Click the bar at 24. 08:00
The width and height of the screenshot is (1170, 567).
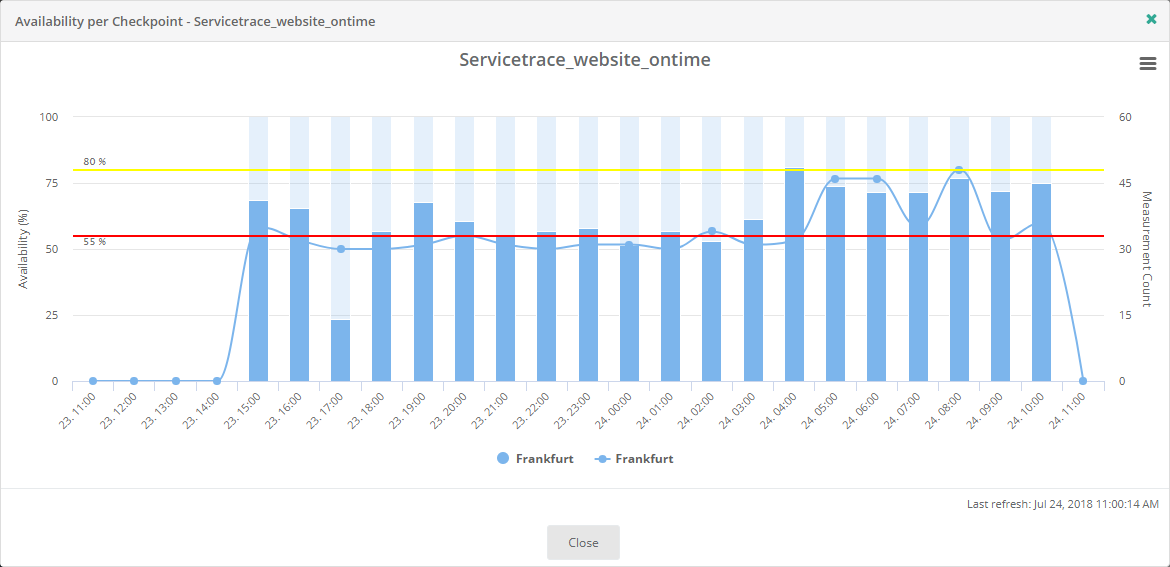click(x=959, y=280)
